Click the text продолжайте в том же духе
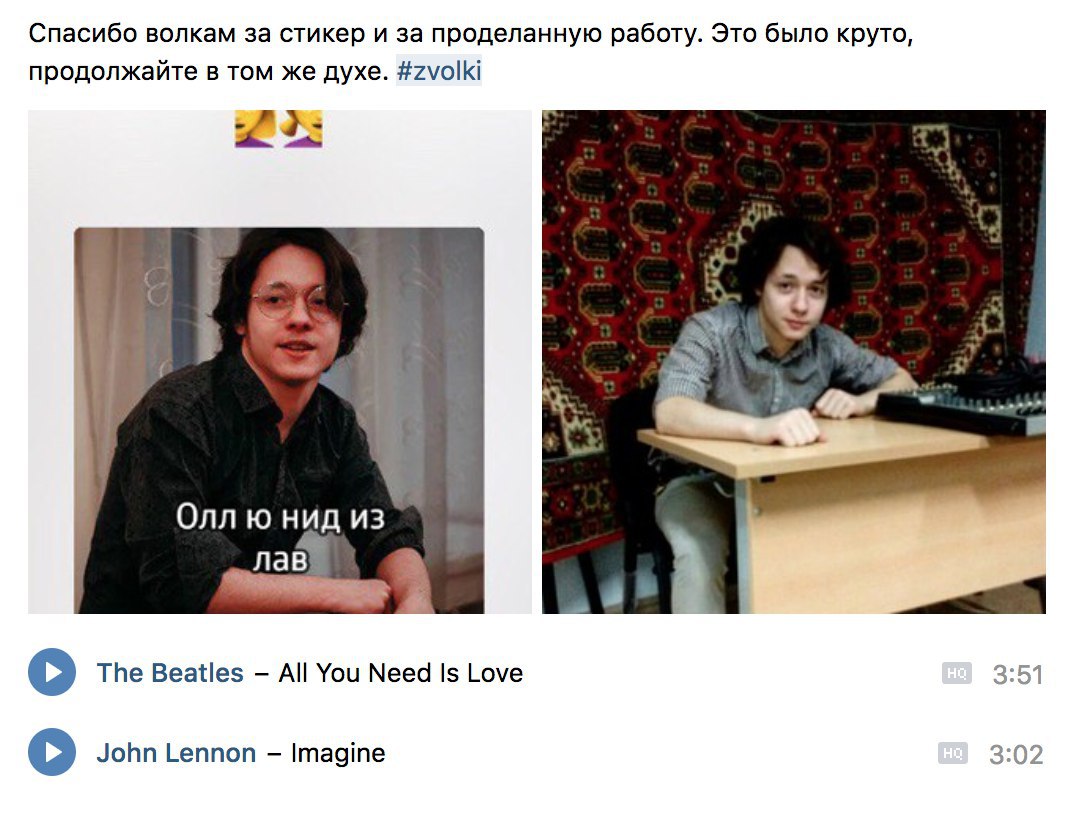This screenshot has height=822, width=1080. tap(209, 71)
